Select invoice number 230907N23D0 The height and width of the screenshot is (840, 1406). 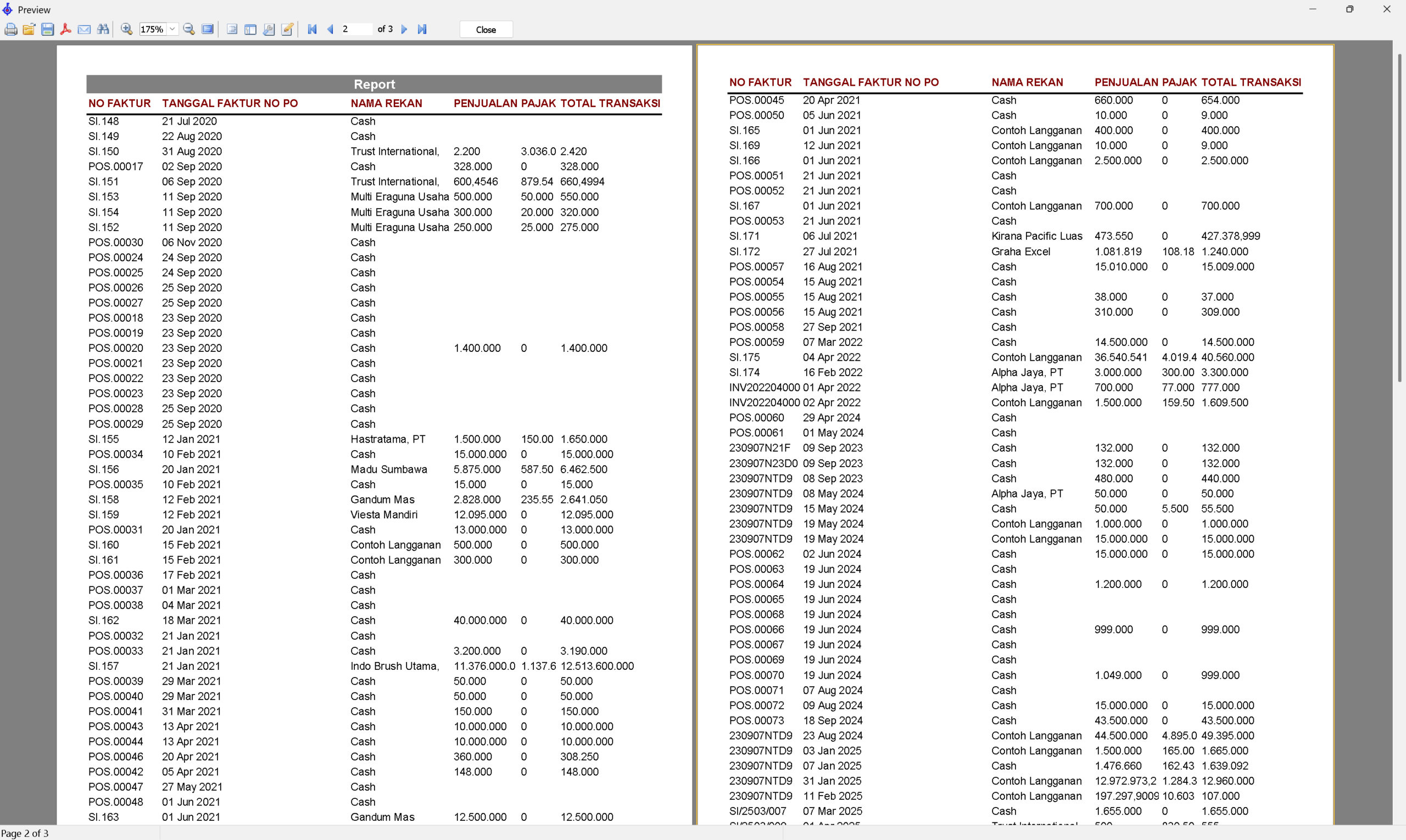[763, 463]
